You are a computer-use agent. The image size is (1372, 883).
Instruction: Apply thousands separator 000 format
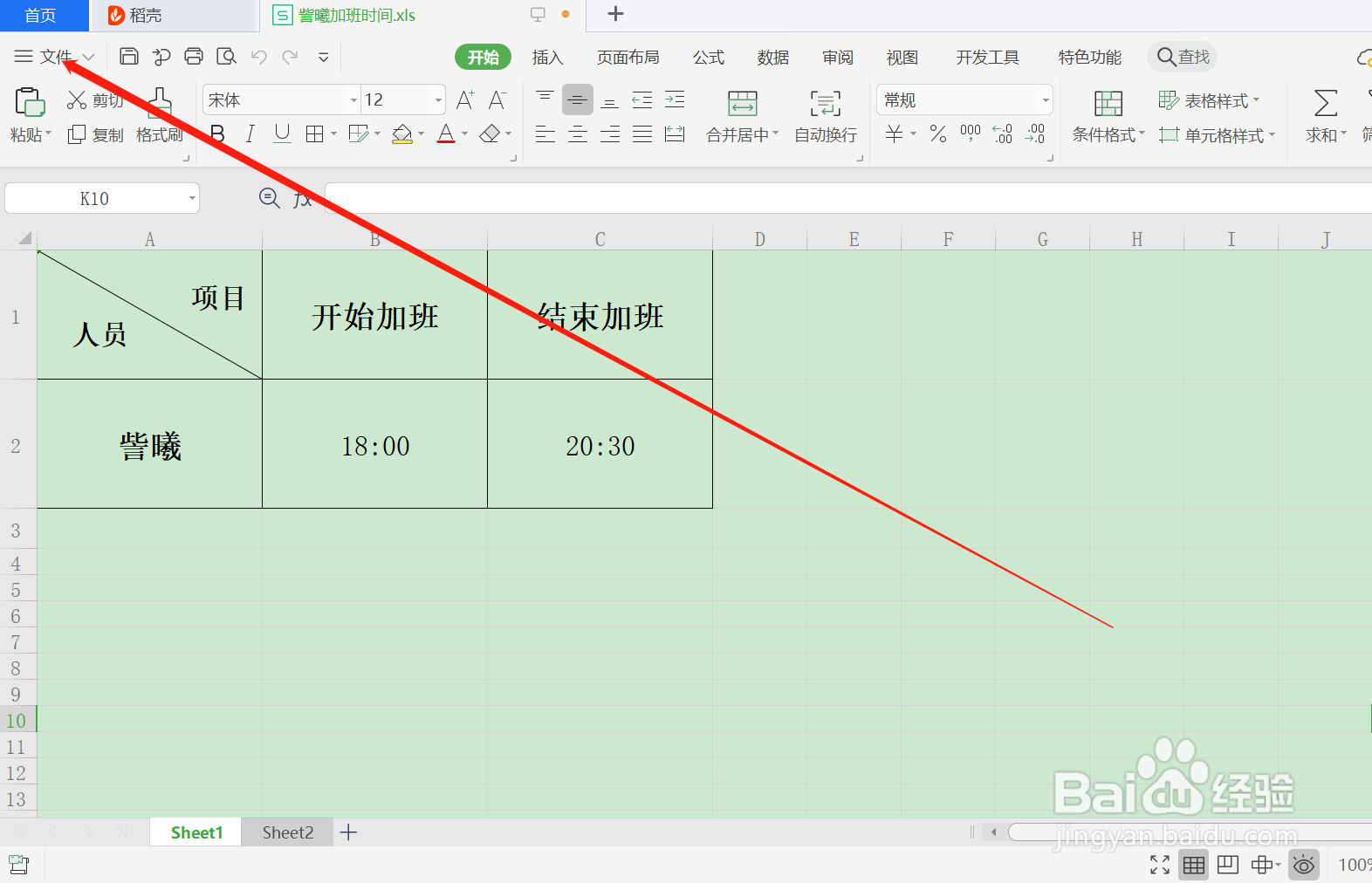tap(971, 133)
